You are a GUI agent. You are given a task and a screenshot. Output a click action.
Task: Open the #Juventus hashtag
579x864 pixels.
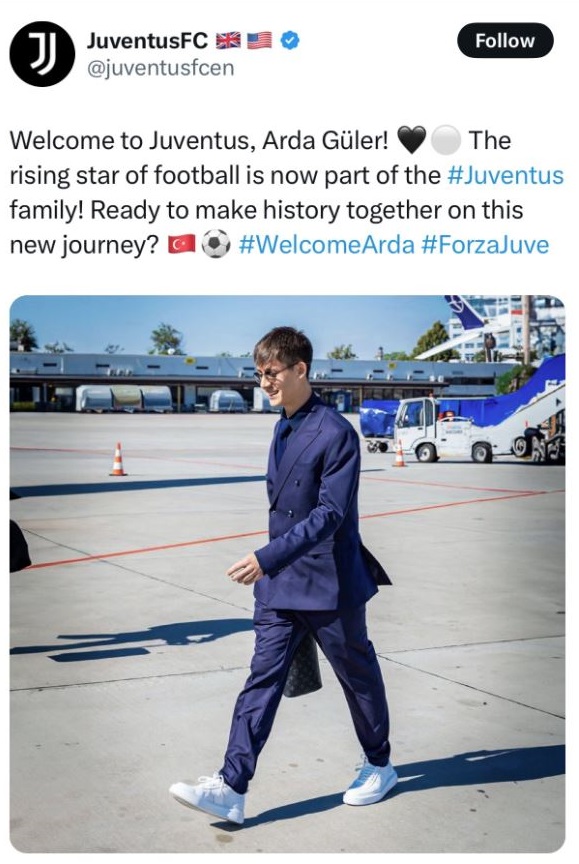tap(505, 175)
